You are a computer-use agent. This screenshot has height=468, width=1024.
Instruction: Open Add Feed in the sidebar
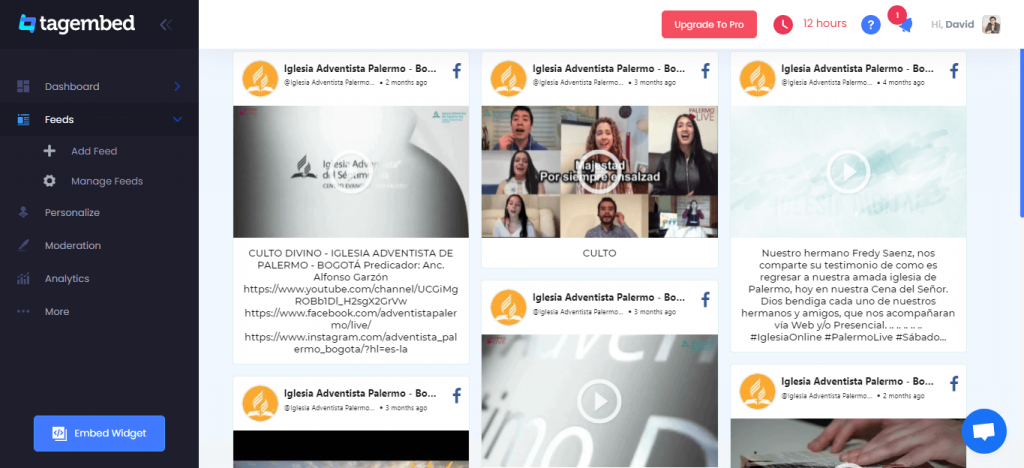(x=94, y=151)
